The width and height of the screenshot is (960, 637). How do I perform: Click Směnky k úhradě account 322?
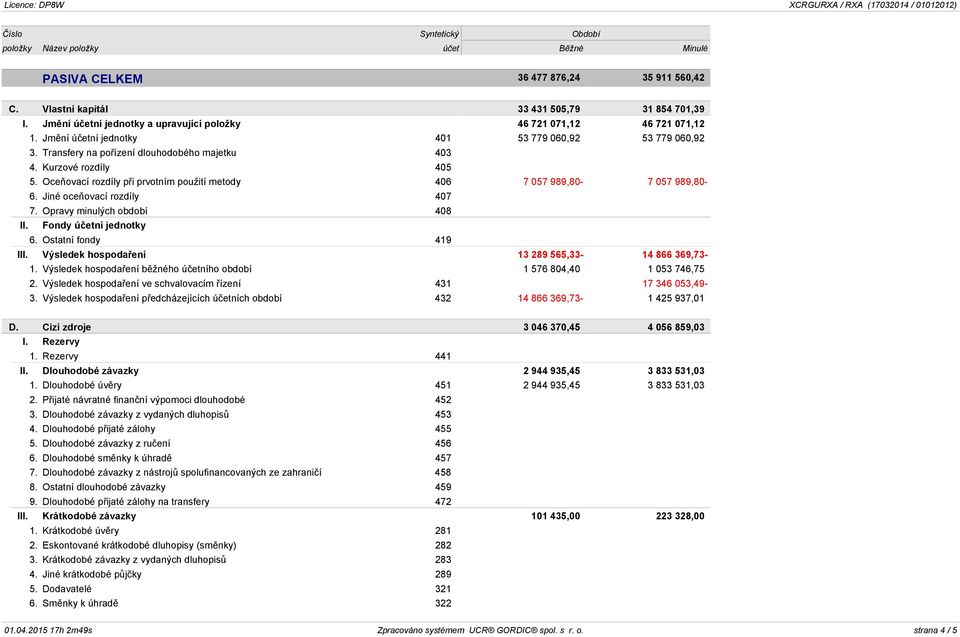coord(443,603)
